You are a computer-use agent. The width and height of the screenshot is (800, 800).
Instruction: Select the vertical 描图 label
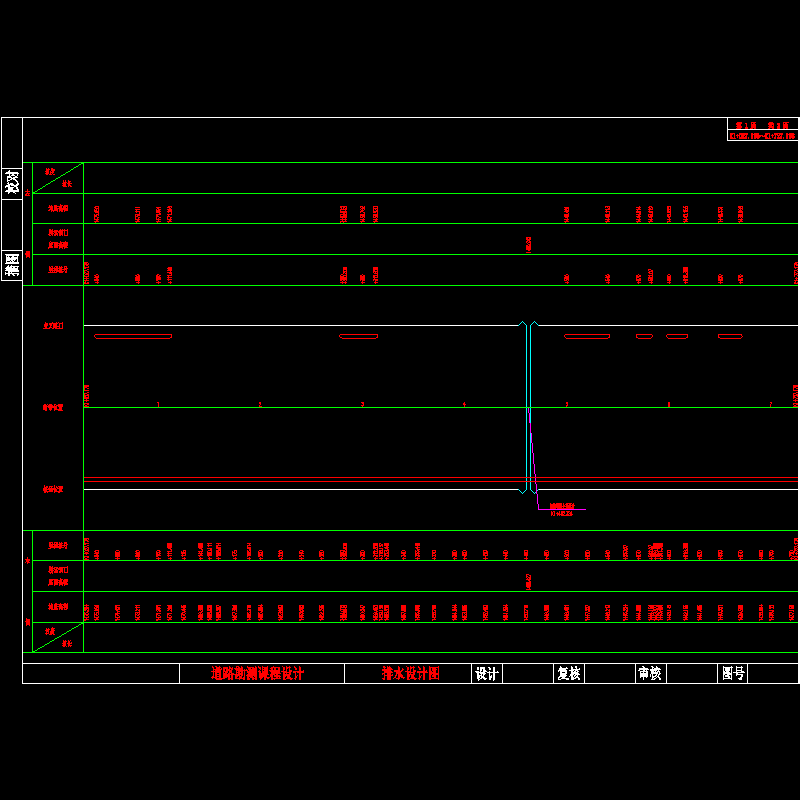12,264
